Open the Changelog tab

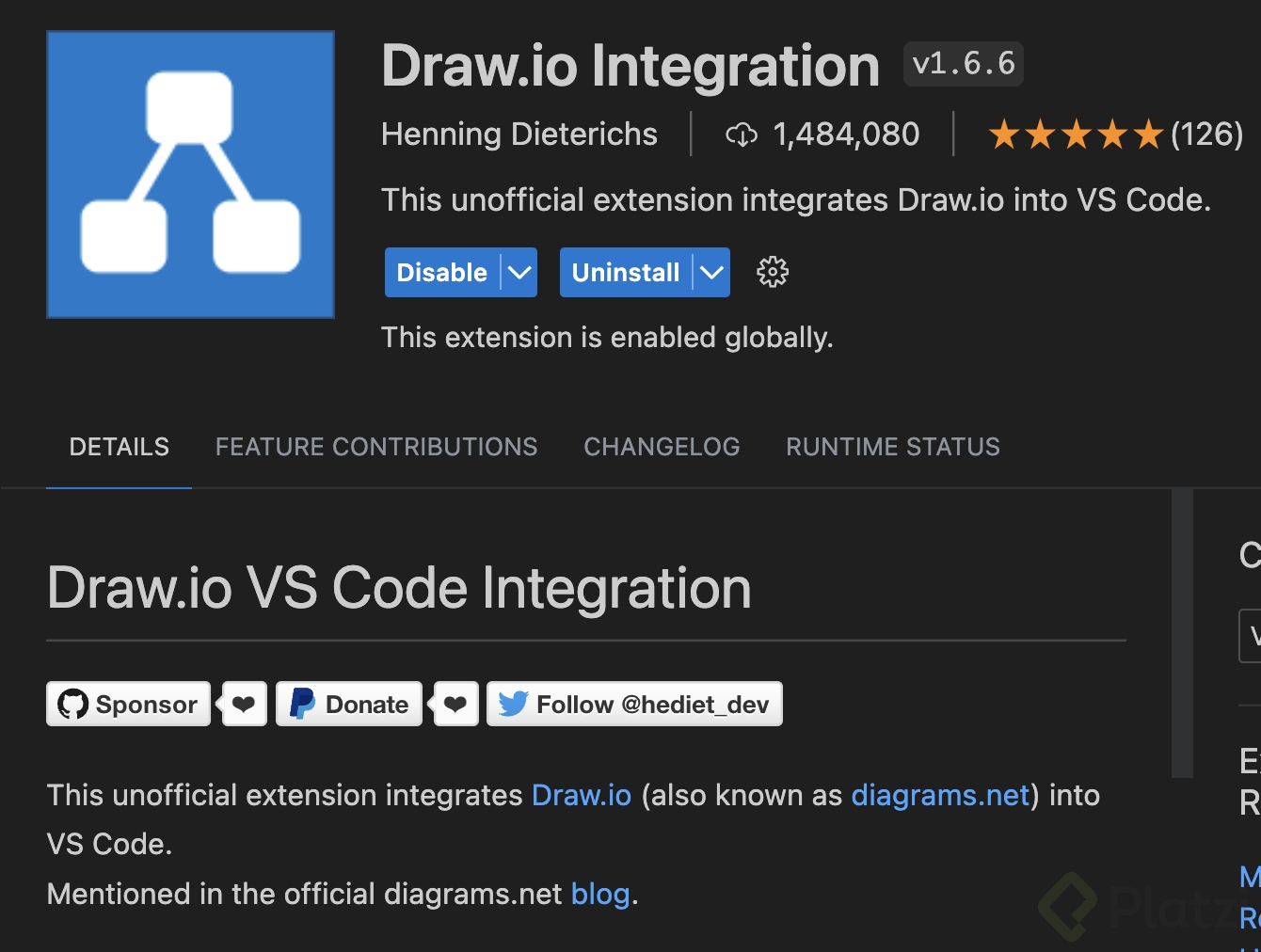coord(662,447)
